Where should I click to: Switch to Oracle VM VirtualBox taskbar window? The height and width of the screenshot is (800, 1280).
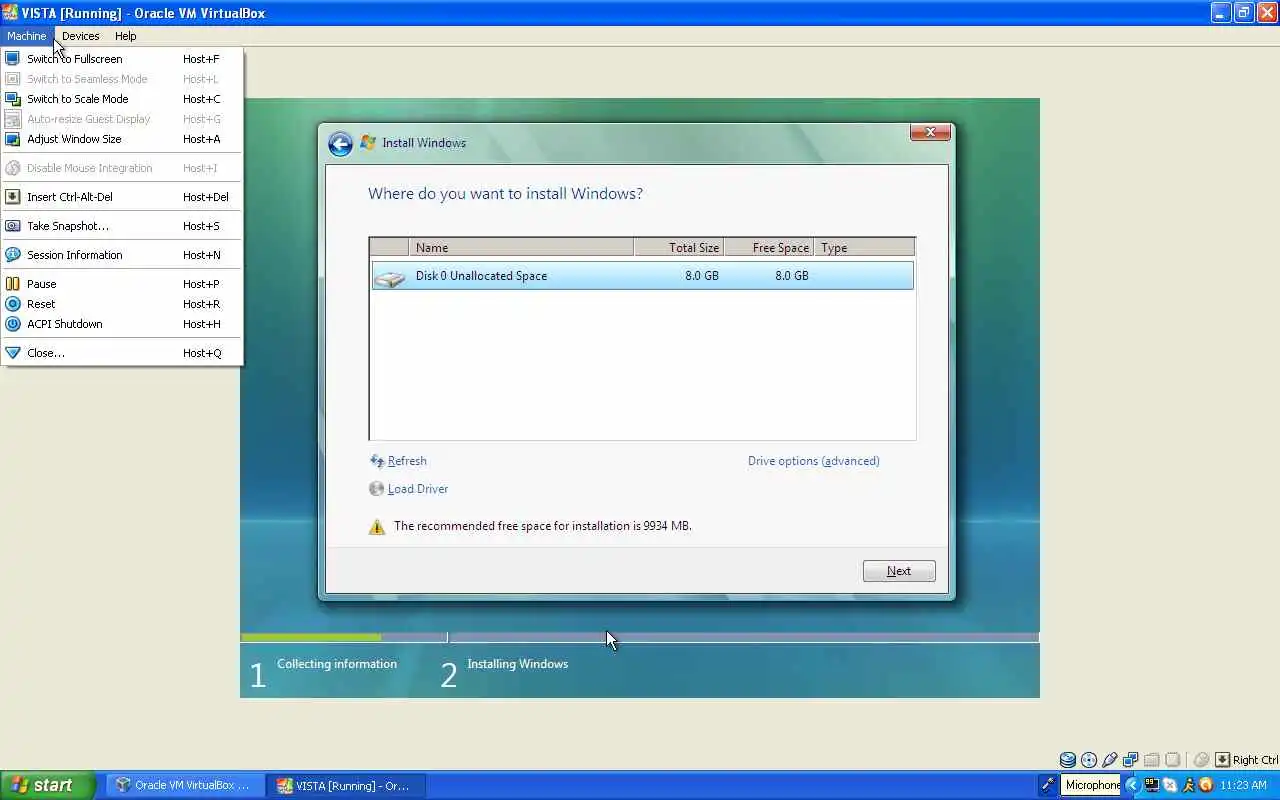click(184, 785)
